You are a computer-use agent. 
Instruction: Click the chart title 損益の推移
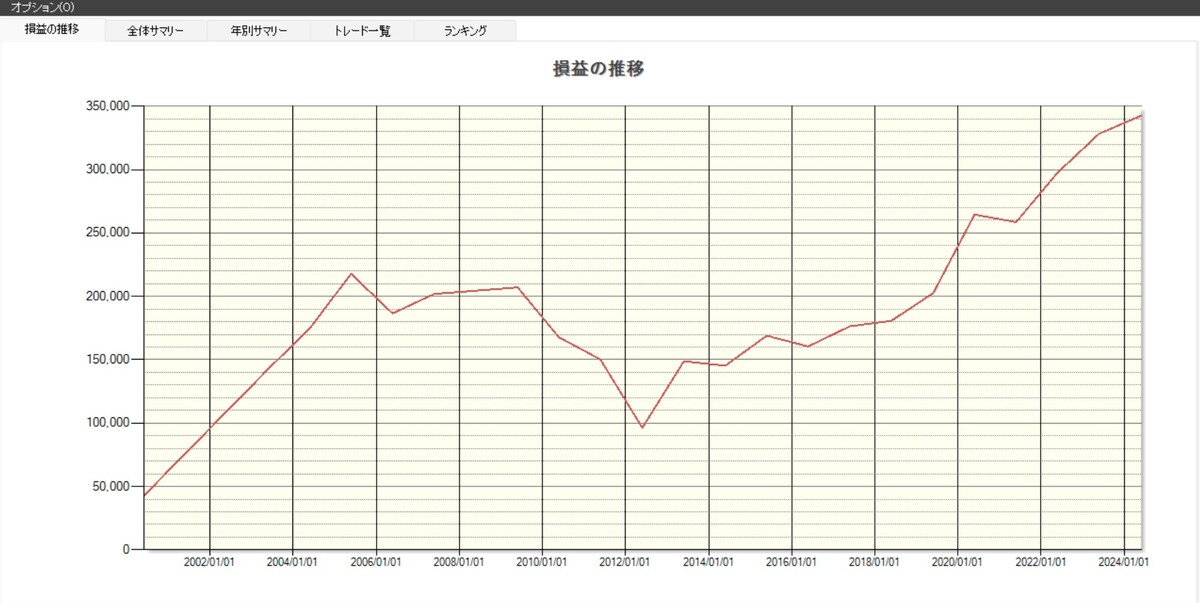599,69
